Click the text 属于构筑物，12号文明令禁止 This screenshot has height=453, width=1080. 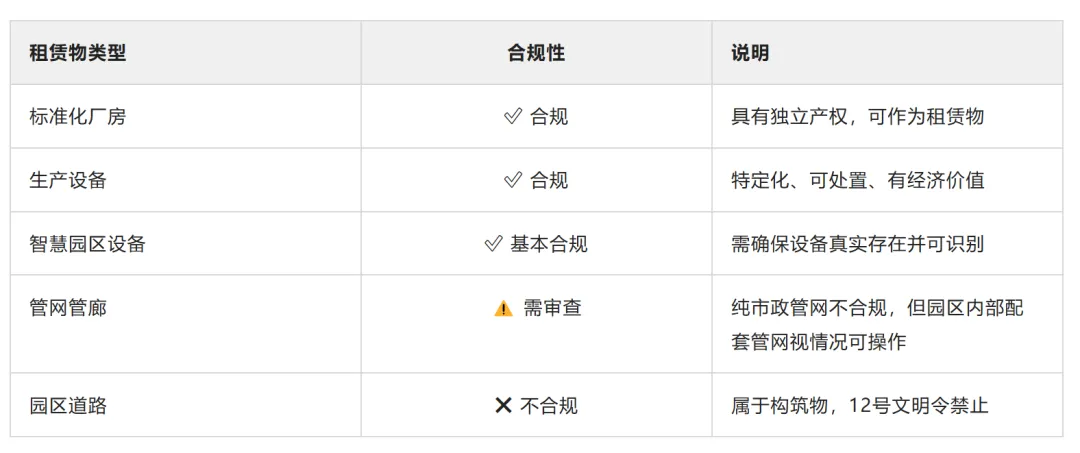(860, 405)
